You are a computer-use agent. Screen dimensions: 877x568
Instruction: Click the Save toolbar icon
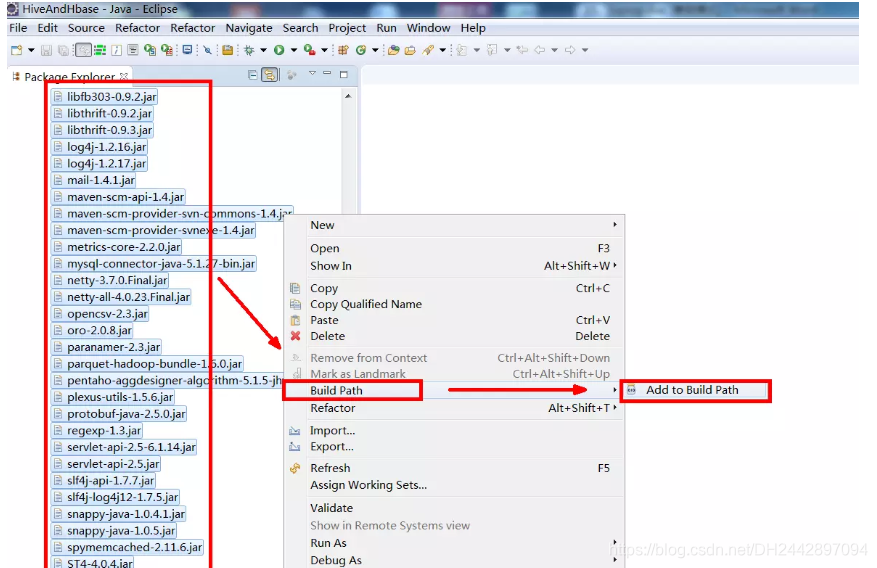46,50
